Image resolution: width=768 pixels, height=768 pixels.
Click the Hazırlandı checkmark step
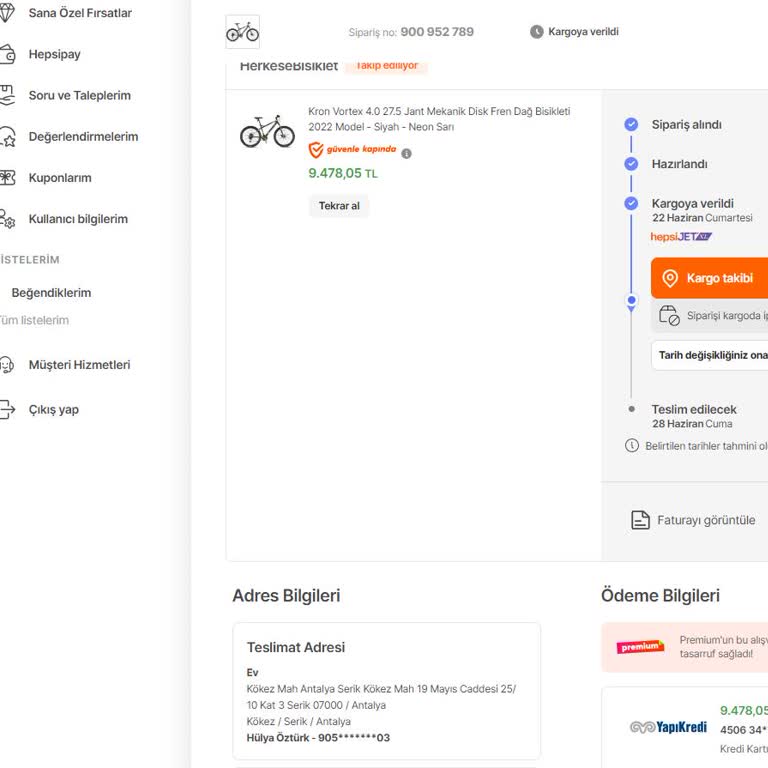click(x=631, y=164)
